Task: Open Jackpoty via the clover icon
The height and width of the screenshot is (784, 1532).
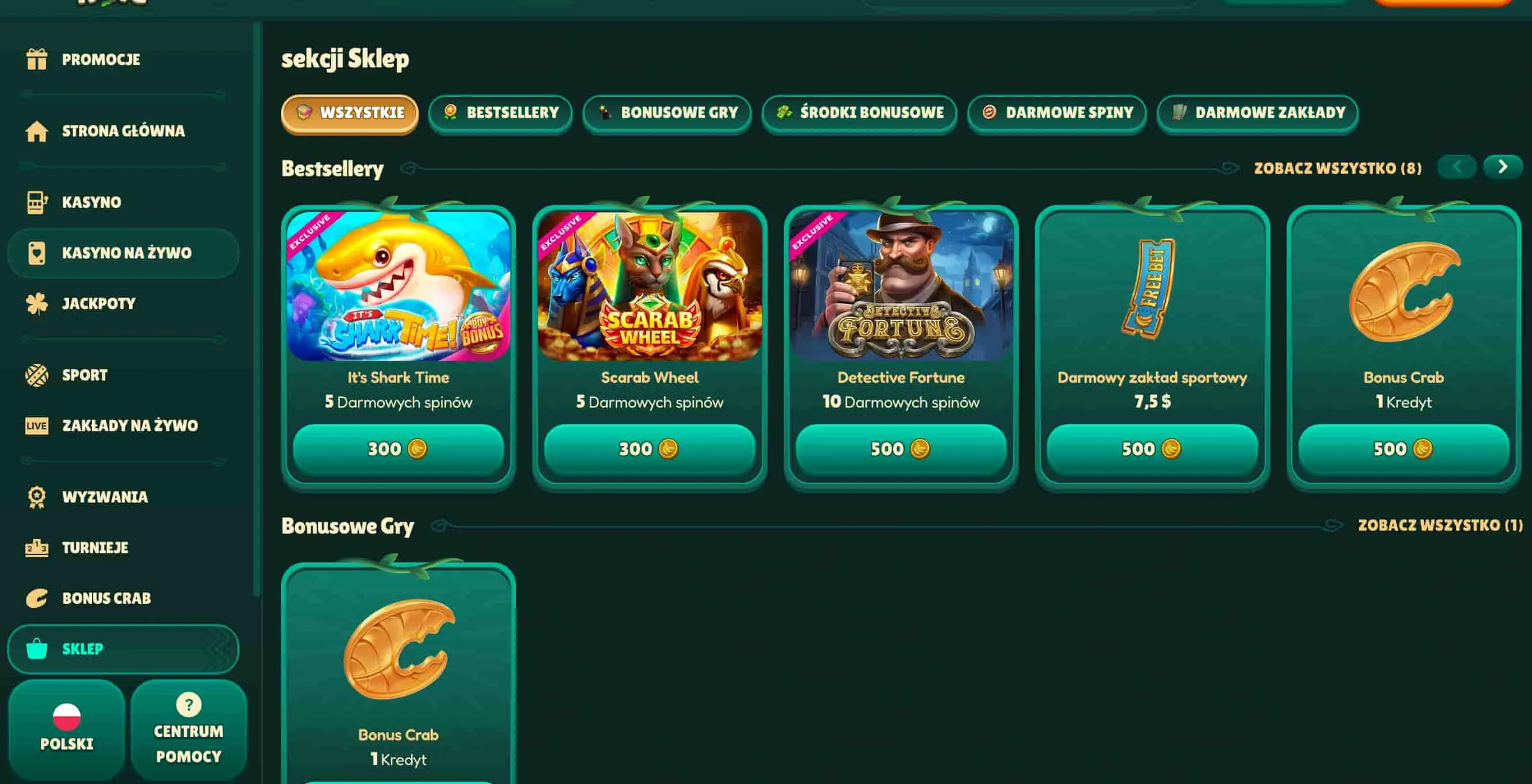Action: (37, 304)
